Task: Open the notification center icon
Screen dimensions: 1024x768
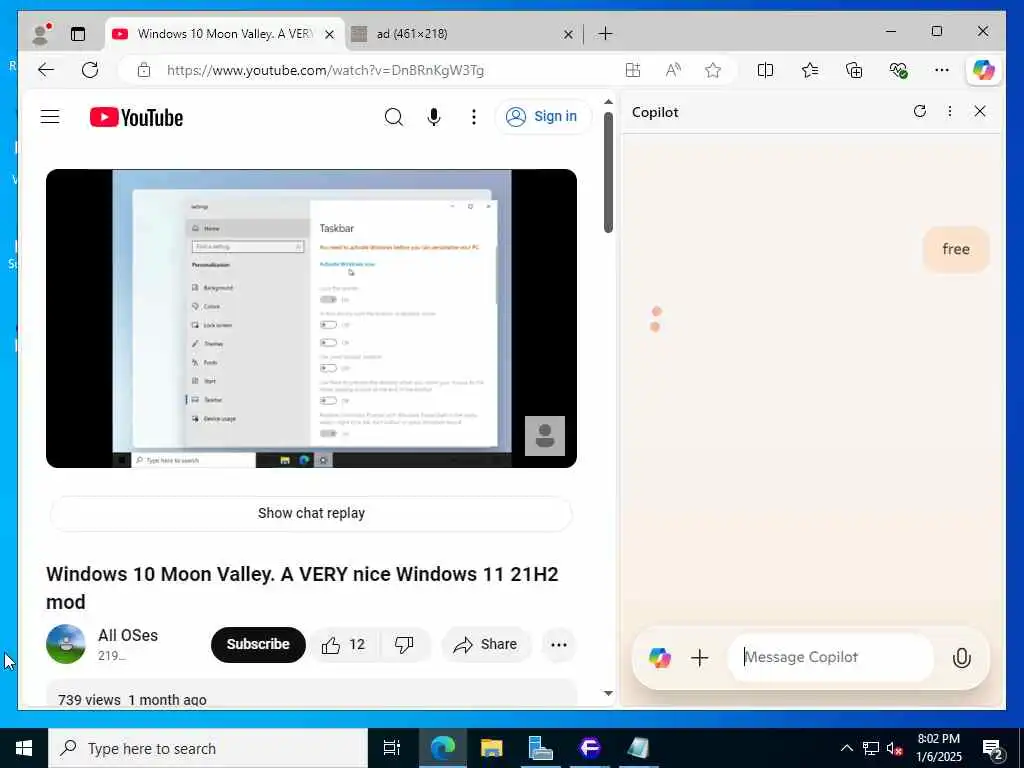Action: pos(993,749)
